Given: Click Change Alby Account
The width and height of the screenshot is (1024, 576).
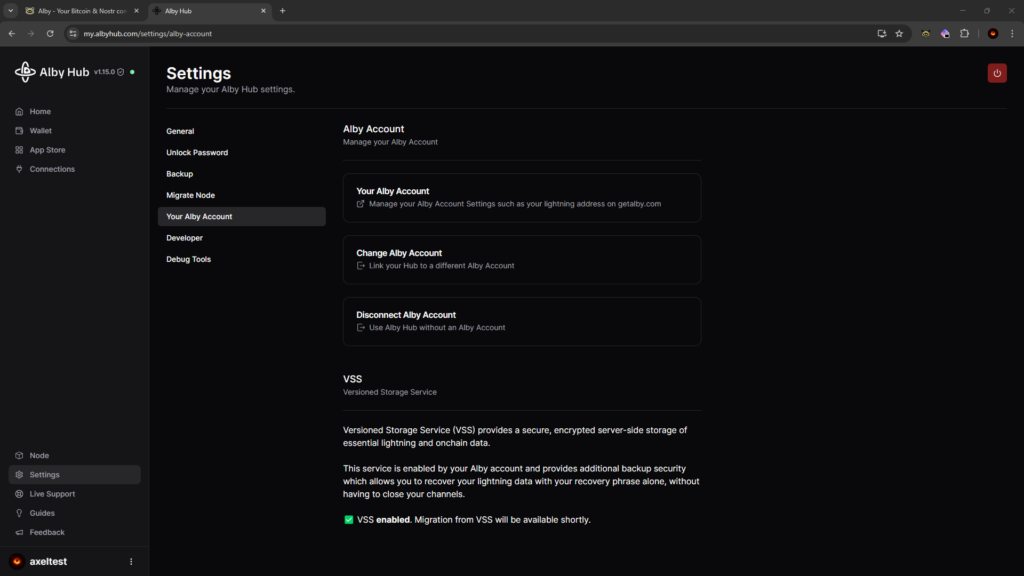Looking at the screenshot, I should click(521, 259).
